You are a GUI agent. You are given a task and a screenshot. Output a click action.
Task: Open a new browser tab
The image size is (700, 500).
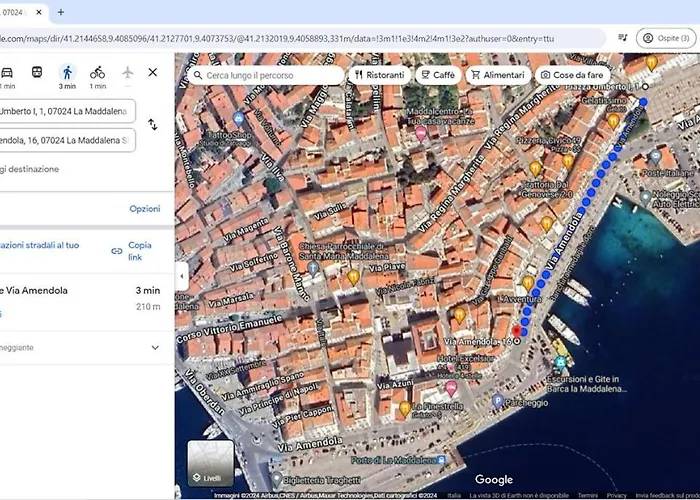(61, 12)
